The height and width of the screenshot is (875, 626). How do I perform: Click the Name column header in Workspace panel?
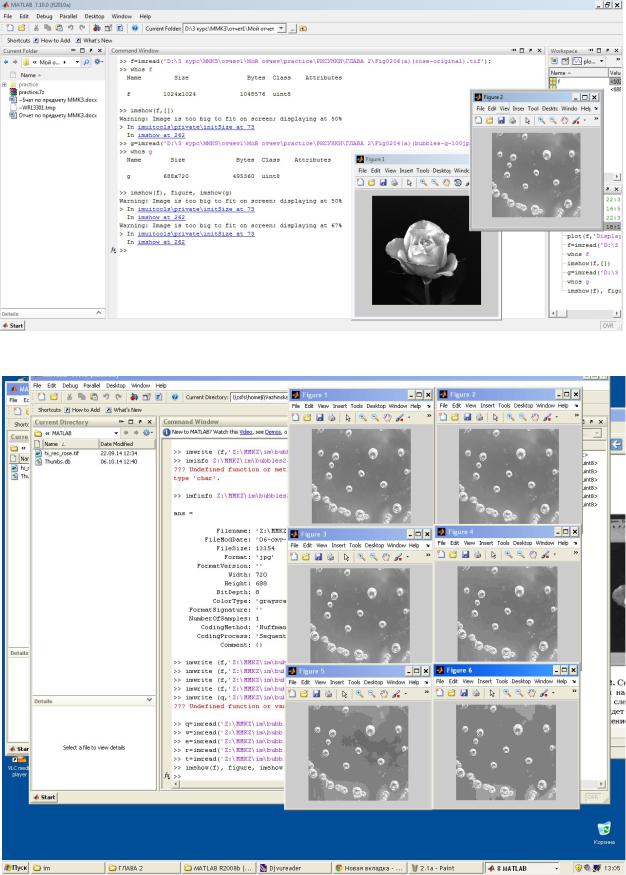tap(577, 73)
